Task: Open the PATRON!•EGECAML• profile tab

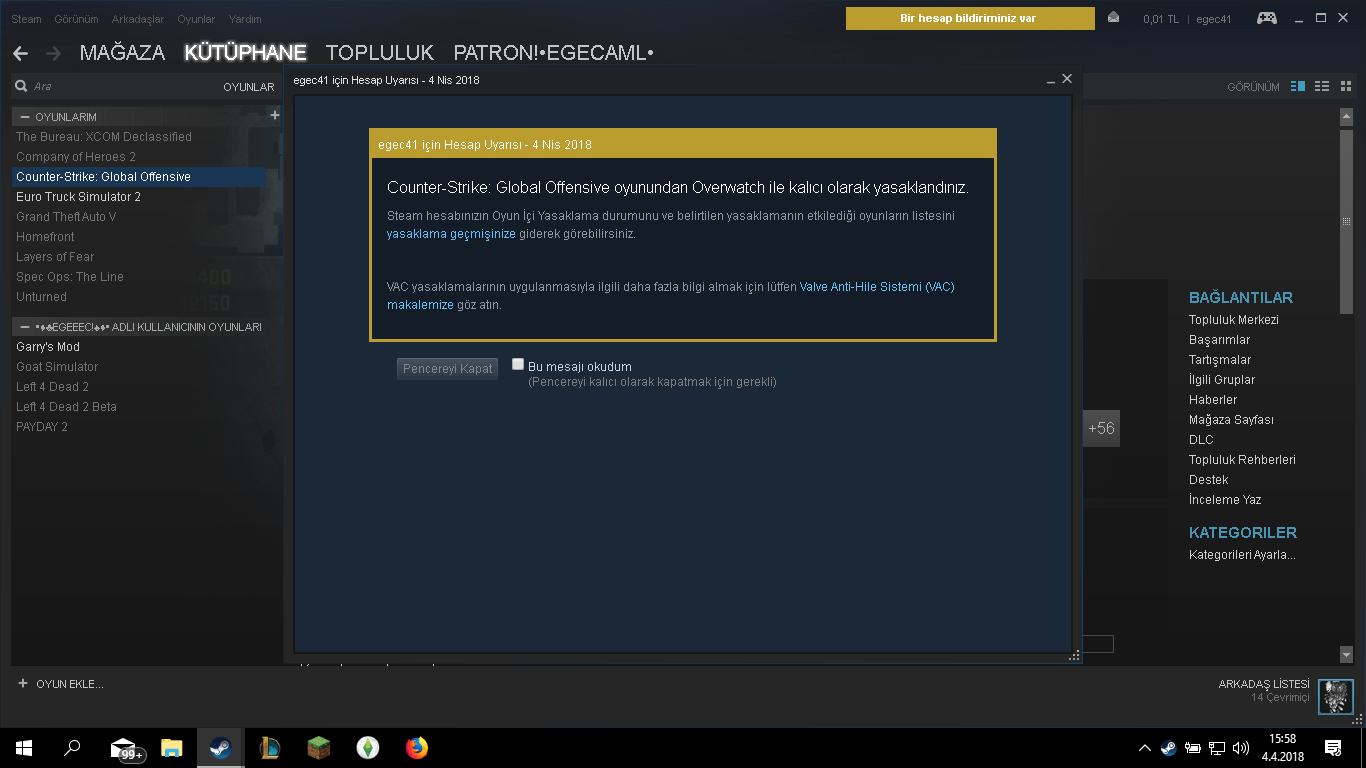Action: pyautogui.click(x=553, y=53)
